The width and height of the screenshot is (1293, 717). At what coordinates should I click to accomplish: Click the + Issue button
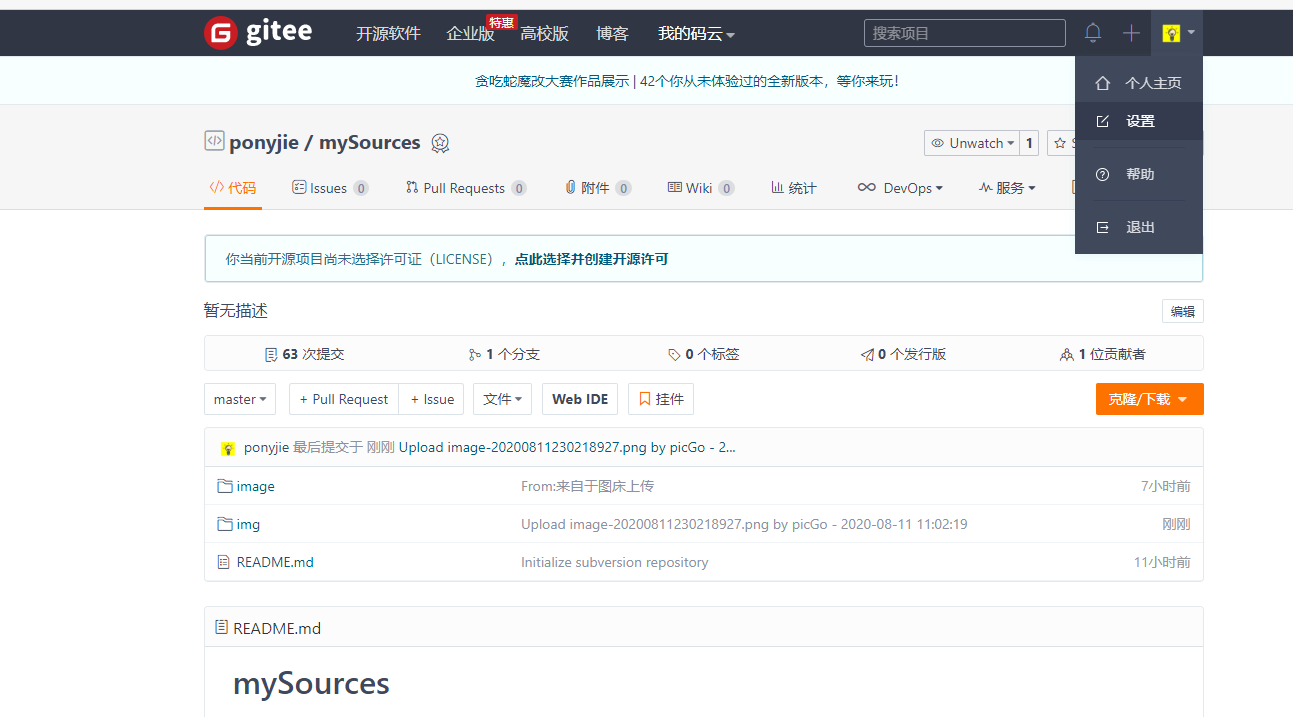(432, 399)
